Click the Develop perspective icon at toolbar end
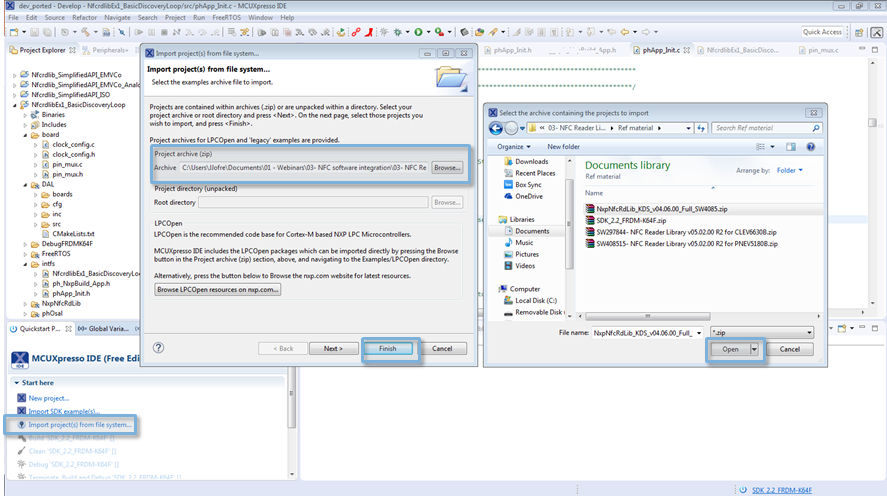 (x=877, y=33)
